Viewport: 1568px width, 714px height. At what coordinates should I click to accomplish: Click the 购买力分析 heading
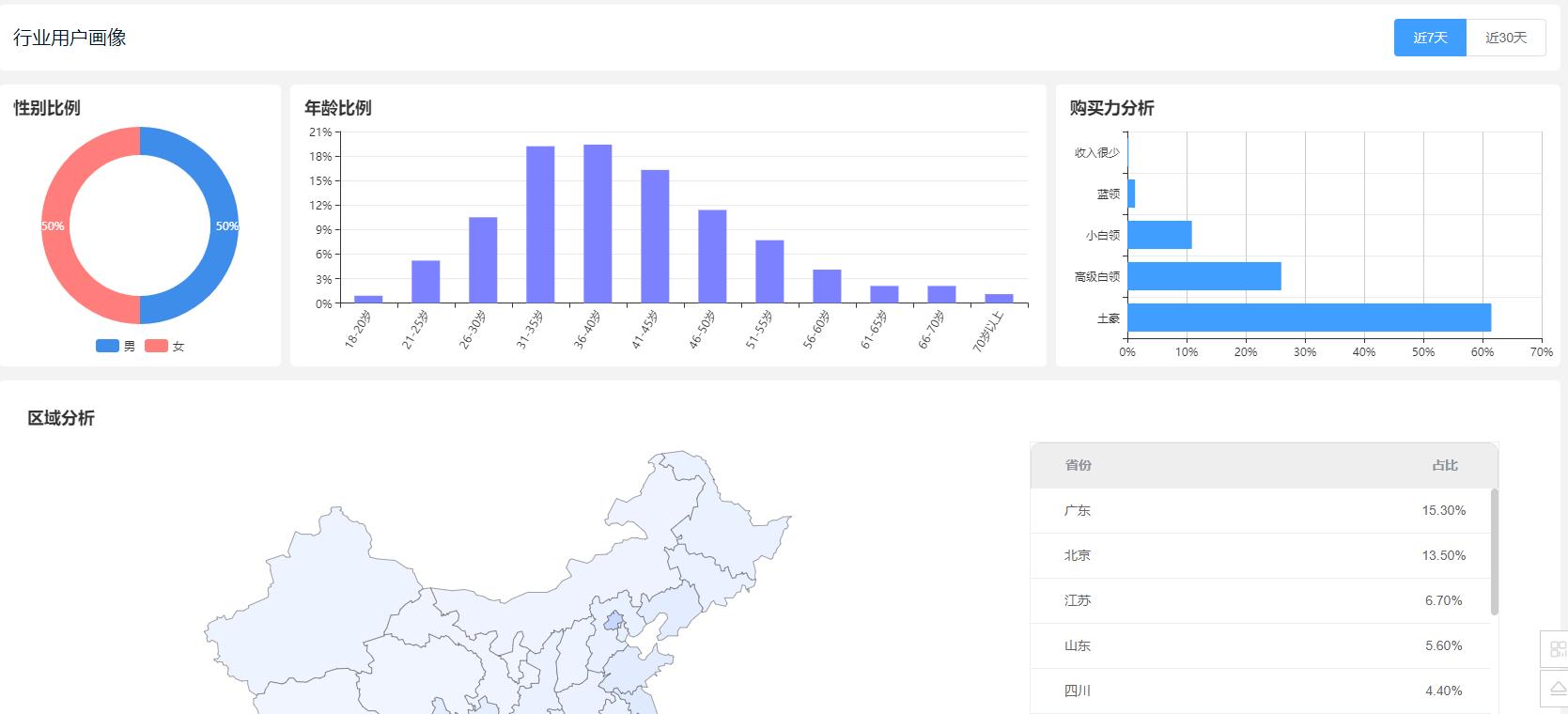pos(1112,108)
